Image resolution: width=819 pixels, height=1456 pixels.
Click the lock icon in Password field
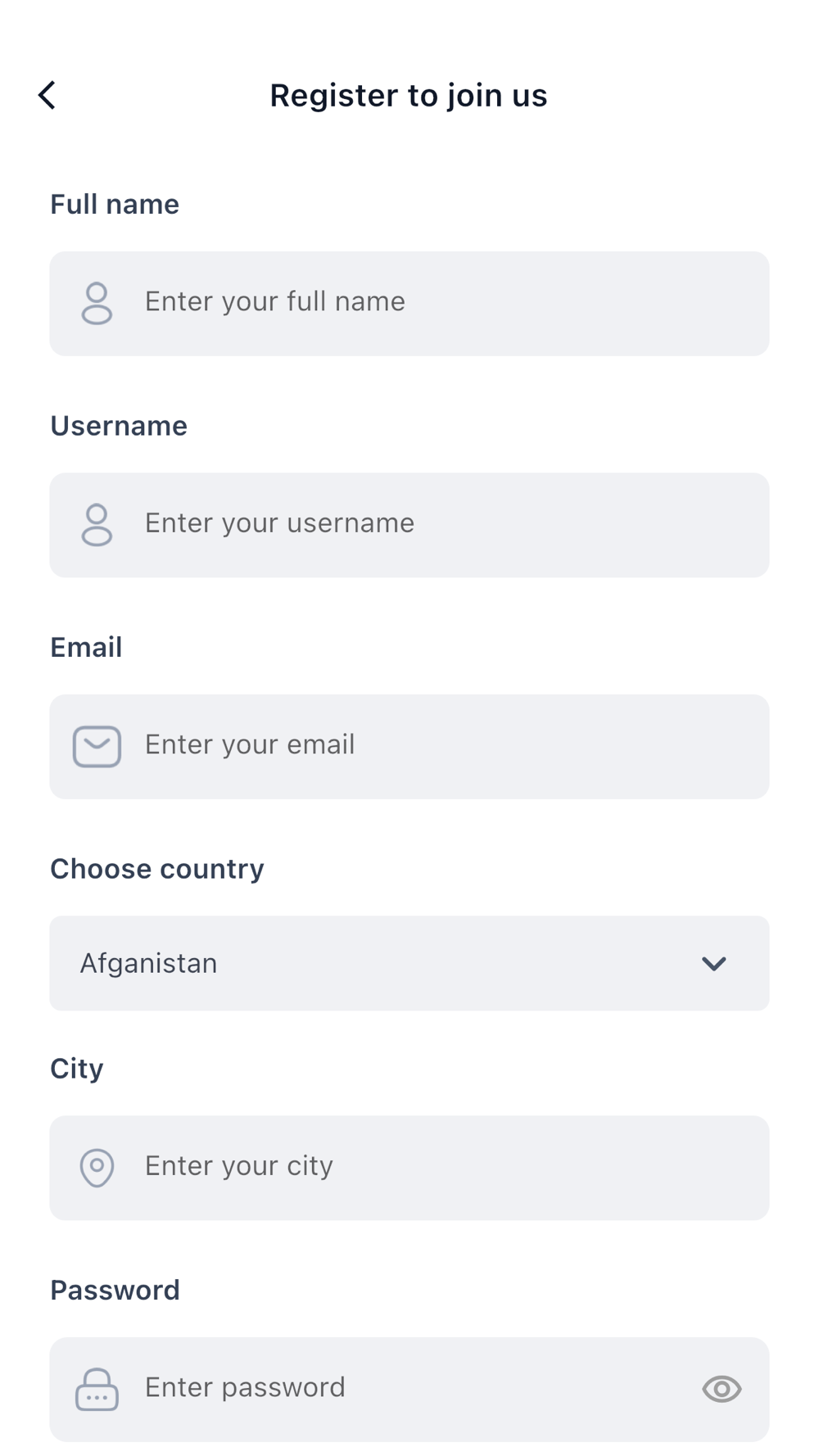(x=97, y=1389)
